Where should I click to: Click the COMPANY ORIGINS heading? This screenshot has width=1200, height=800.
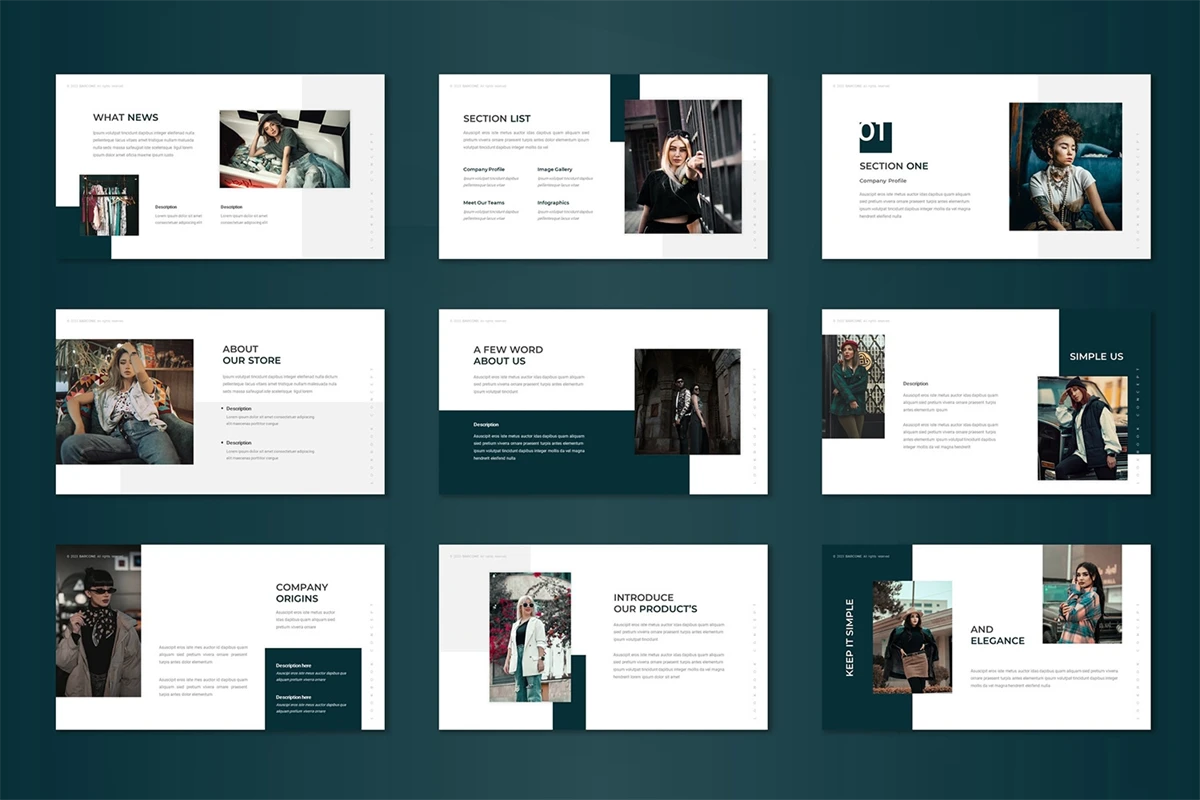[302, 593]
